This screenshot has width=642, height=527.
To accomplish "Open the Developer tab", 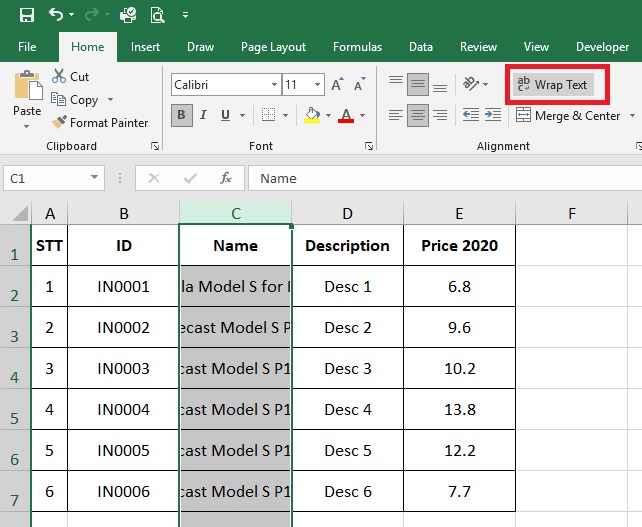I will pyautogui.click(x=602, y=47).
